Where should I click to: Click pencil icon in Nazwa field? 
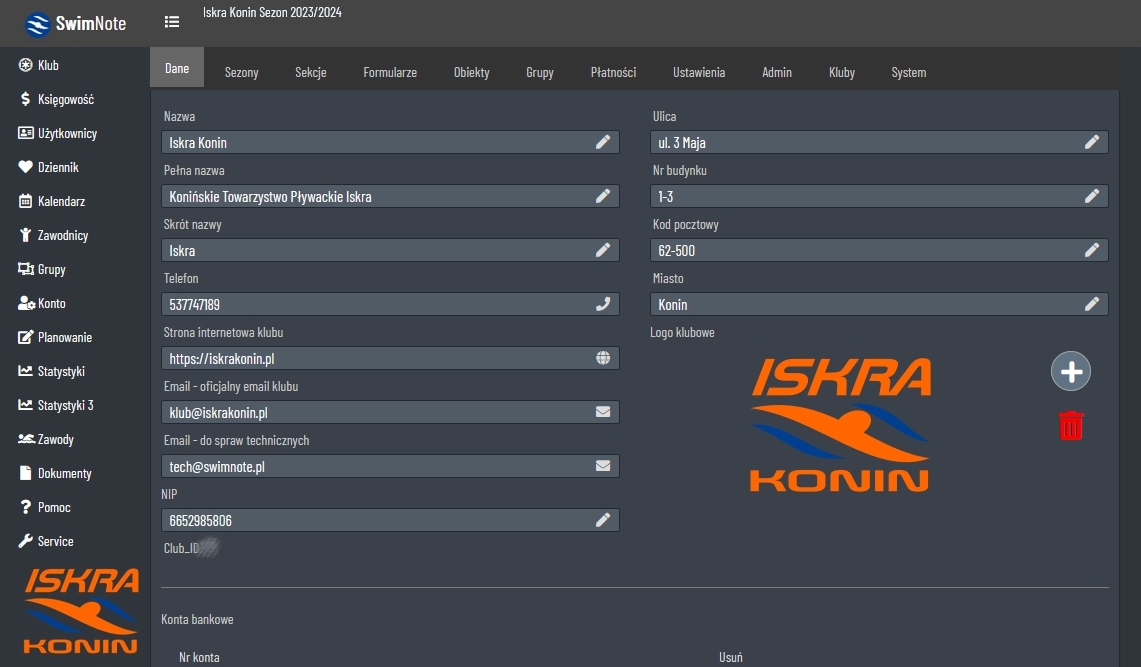603,143
